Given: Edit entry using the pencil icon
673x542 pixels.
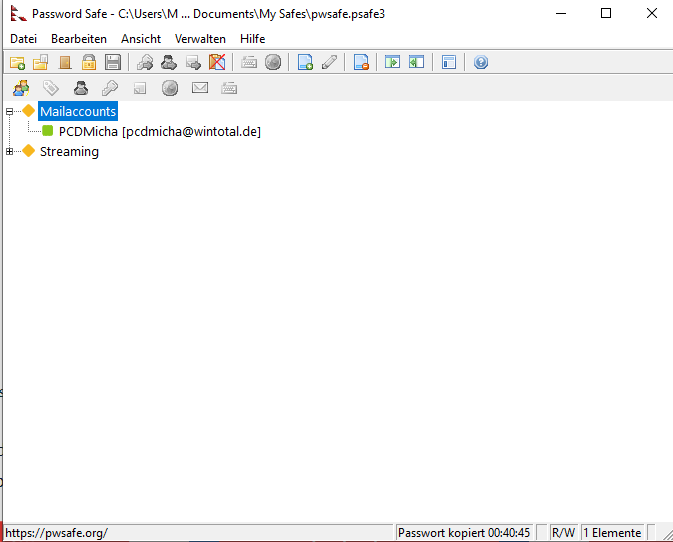Looking at the screenshot, I should (329, 63).
